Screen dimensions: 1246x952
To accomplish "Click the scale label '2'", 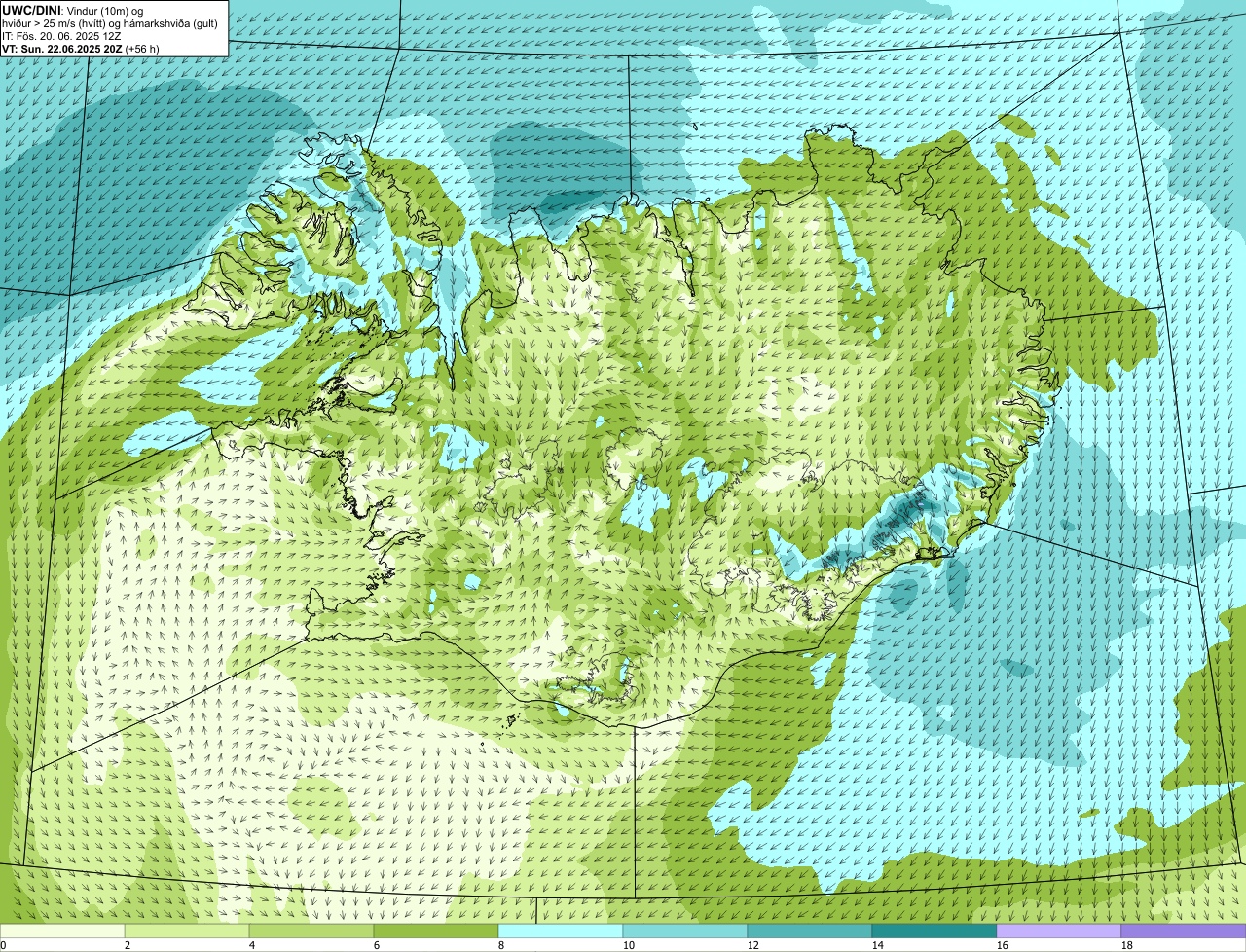I will pyautogui.click(x=128, y=945).
